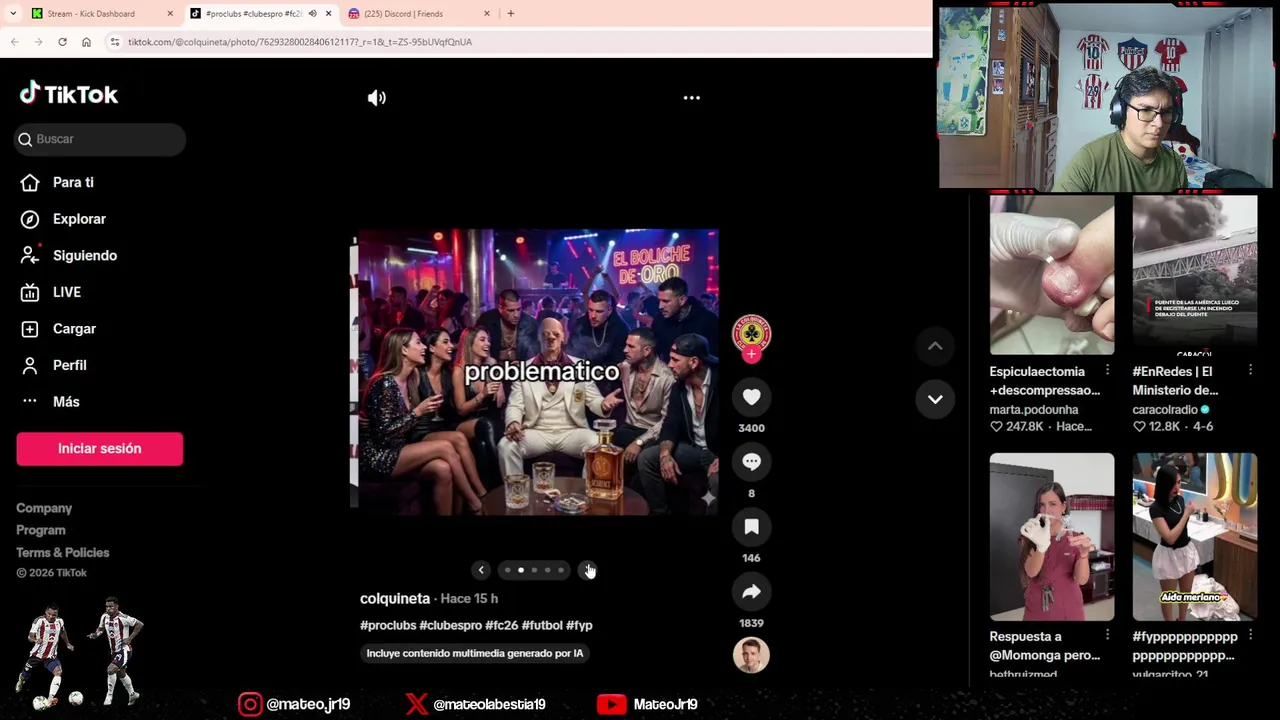The width and height of the screenshot is (1280, 720).
Task: Mute the TikTok video sound
Action: (x=377, y=98)
